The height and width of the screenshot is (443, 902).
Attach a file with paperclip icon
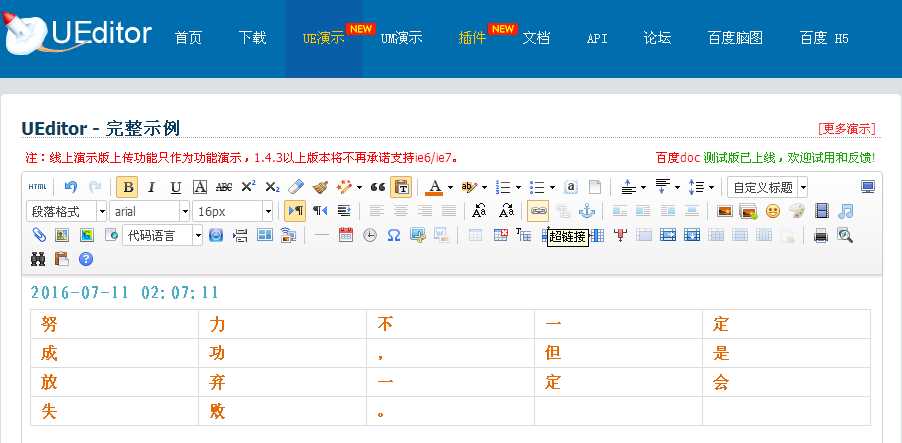39,235
